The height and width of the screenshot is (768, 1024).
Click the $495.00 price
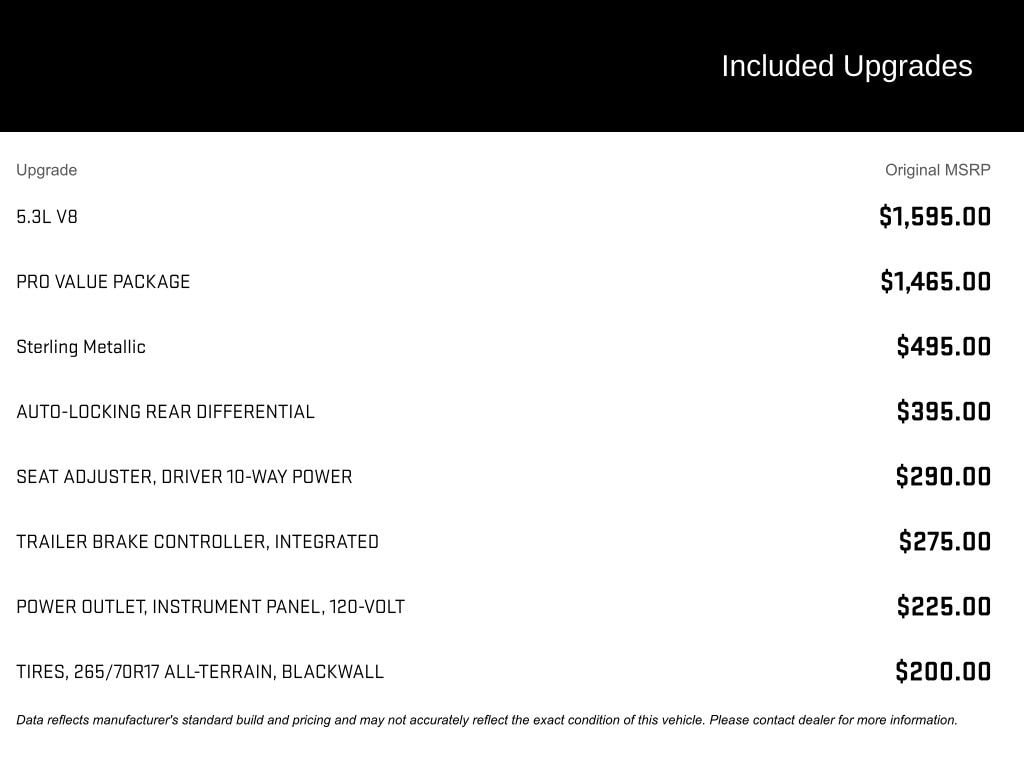[943, 347]
